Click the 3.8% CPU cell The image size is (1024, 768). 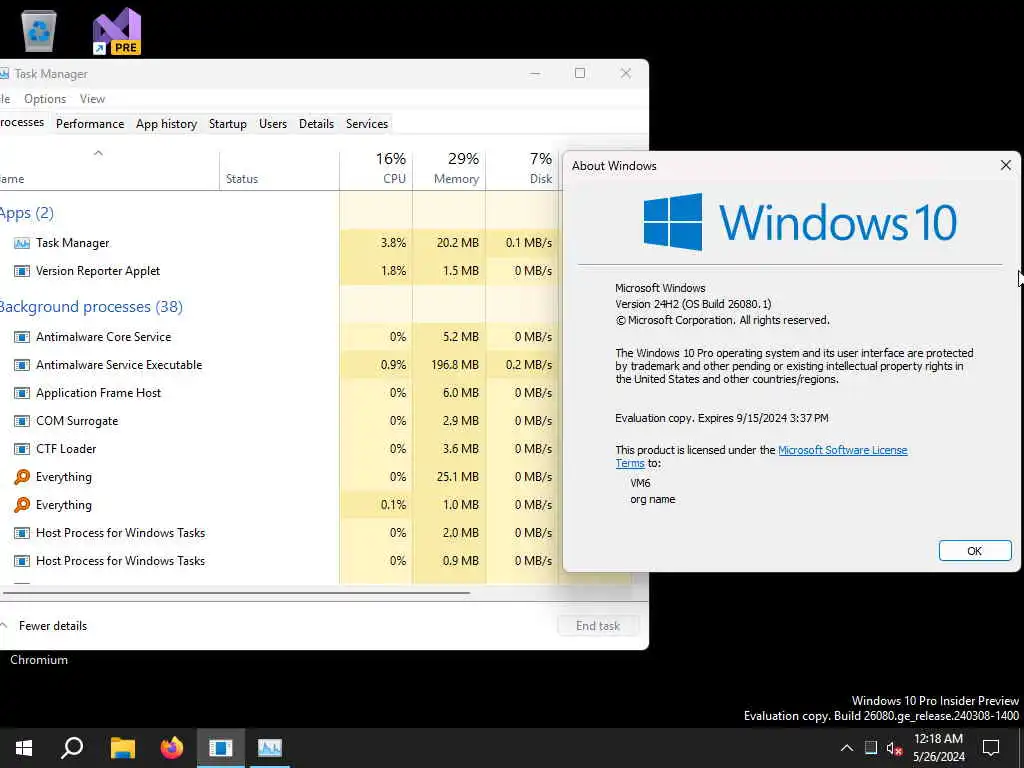point(376,243)
